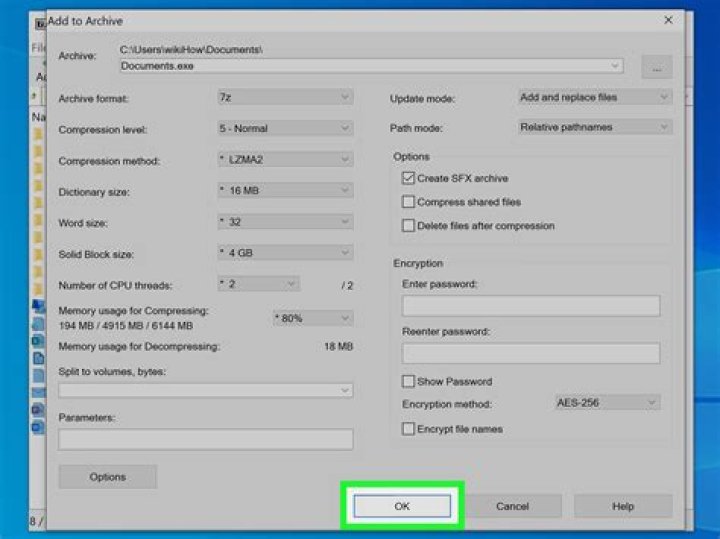Enable Create SFX archive checkbox

408,178
